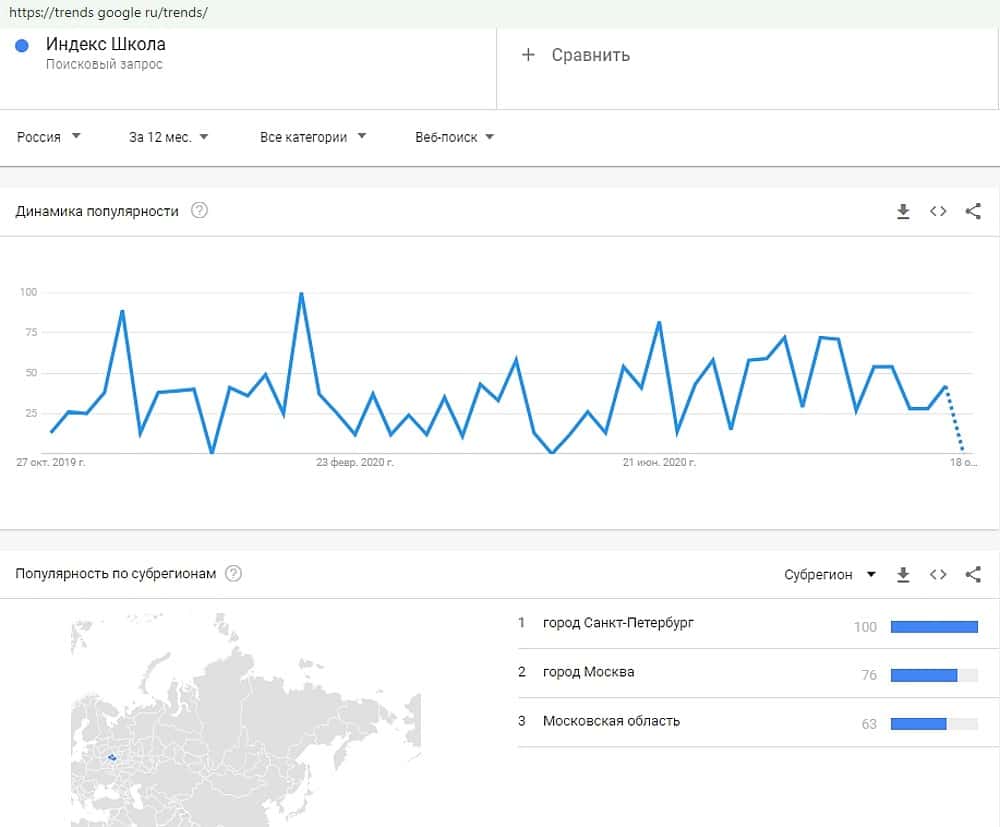Image resolution: width=1000 pixels, height=827 pixels.
Task: Download the popularity dynamics chart data
Action: pyautogui.click(x=903, y=211)
